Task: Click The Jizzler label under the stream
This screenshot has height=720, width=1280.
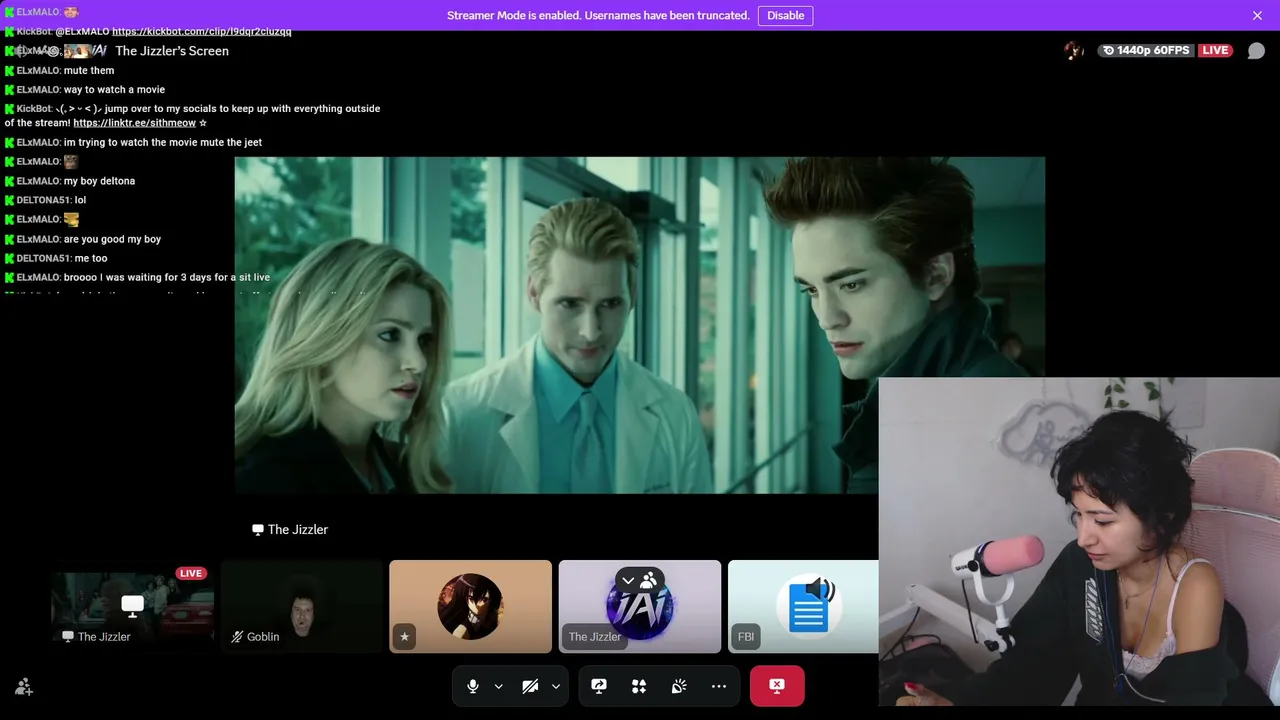Action: pyautogui.click(x=290, y=530)
